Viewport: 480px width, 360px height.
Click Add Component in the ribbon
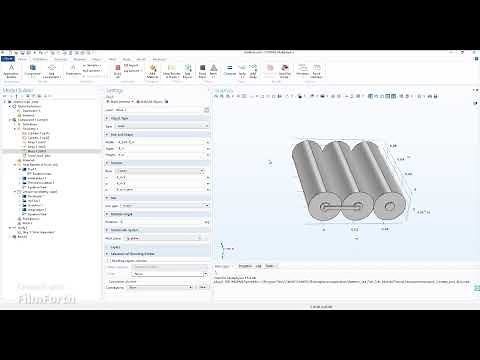(52, 71)
